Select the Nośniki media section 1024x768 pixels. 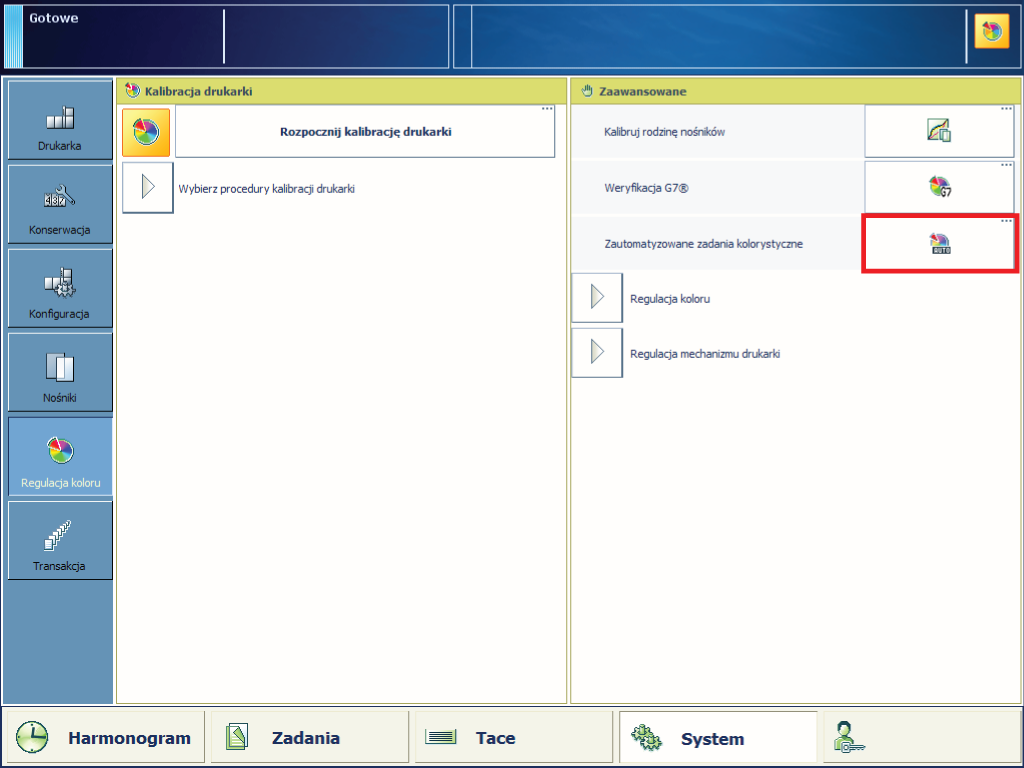(x=60, y=373)
